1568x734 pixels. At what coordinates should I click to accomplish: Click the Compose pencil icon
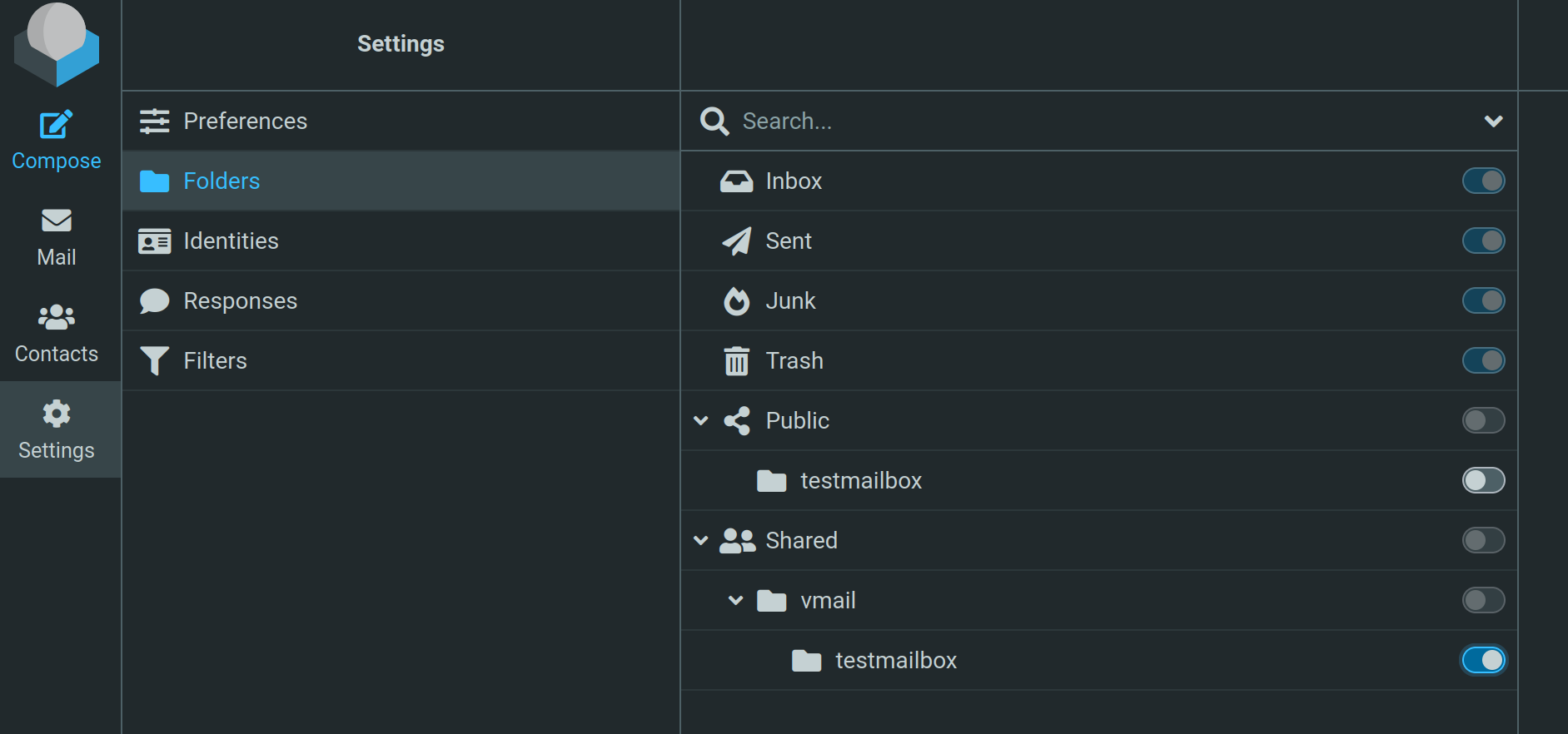(56, 125)
